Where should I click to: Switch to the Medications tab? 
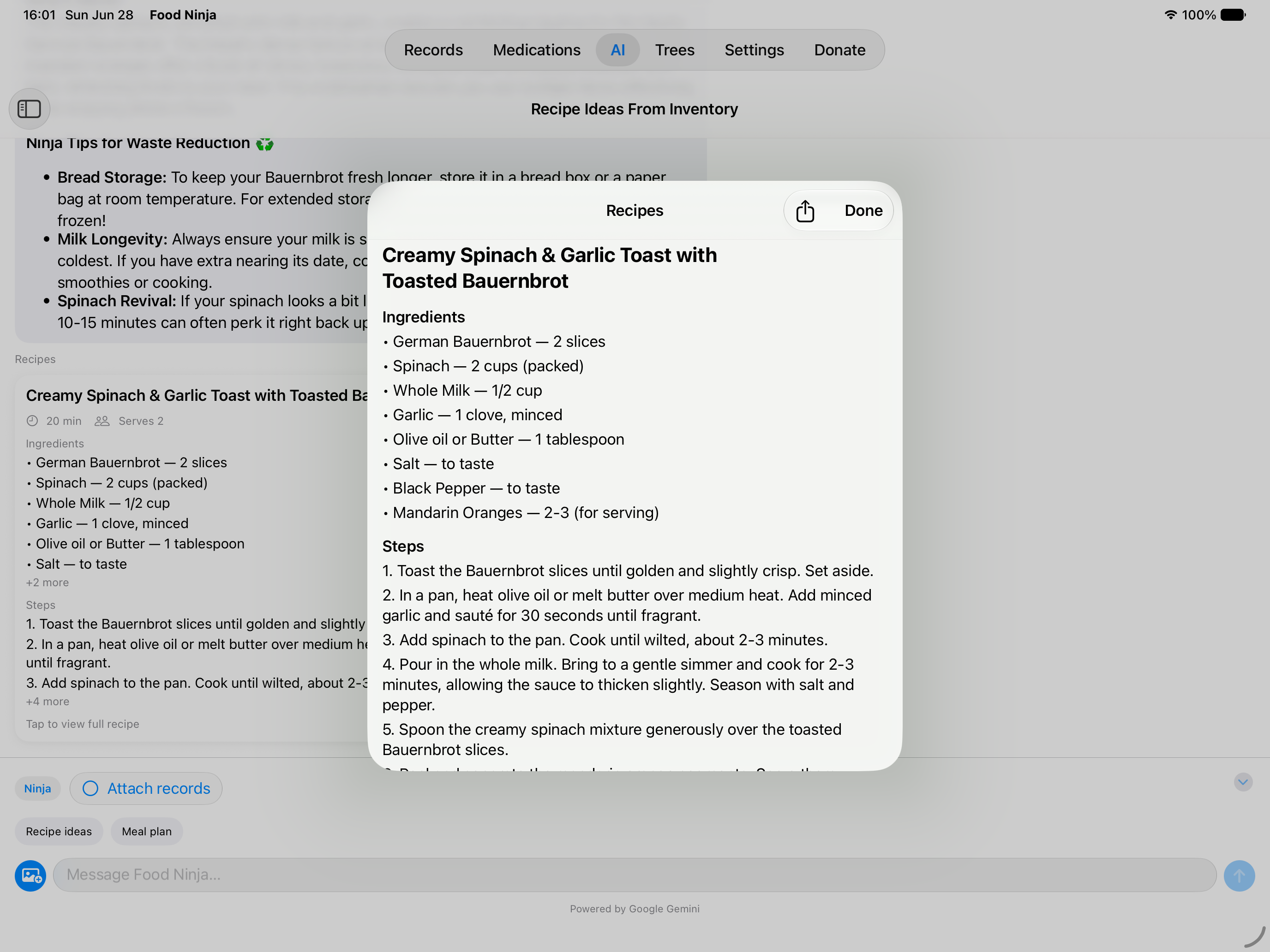(536, 50)
